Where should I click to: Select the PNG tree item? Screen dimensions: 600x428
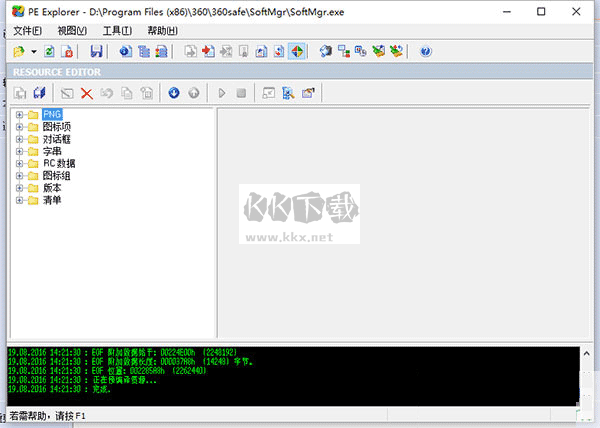tap(52, 114)
